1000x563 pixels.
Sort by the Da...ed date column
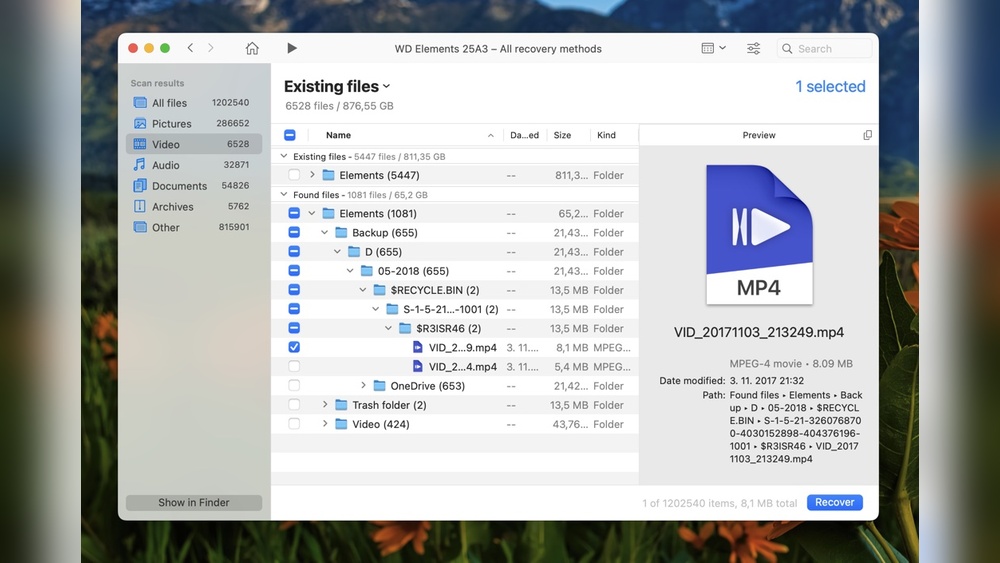click(524, 135)
